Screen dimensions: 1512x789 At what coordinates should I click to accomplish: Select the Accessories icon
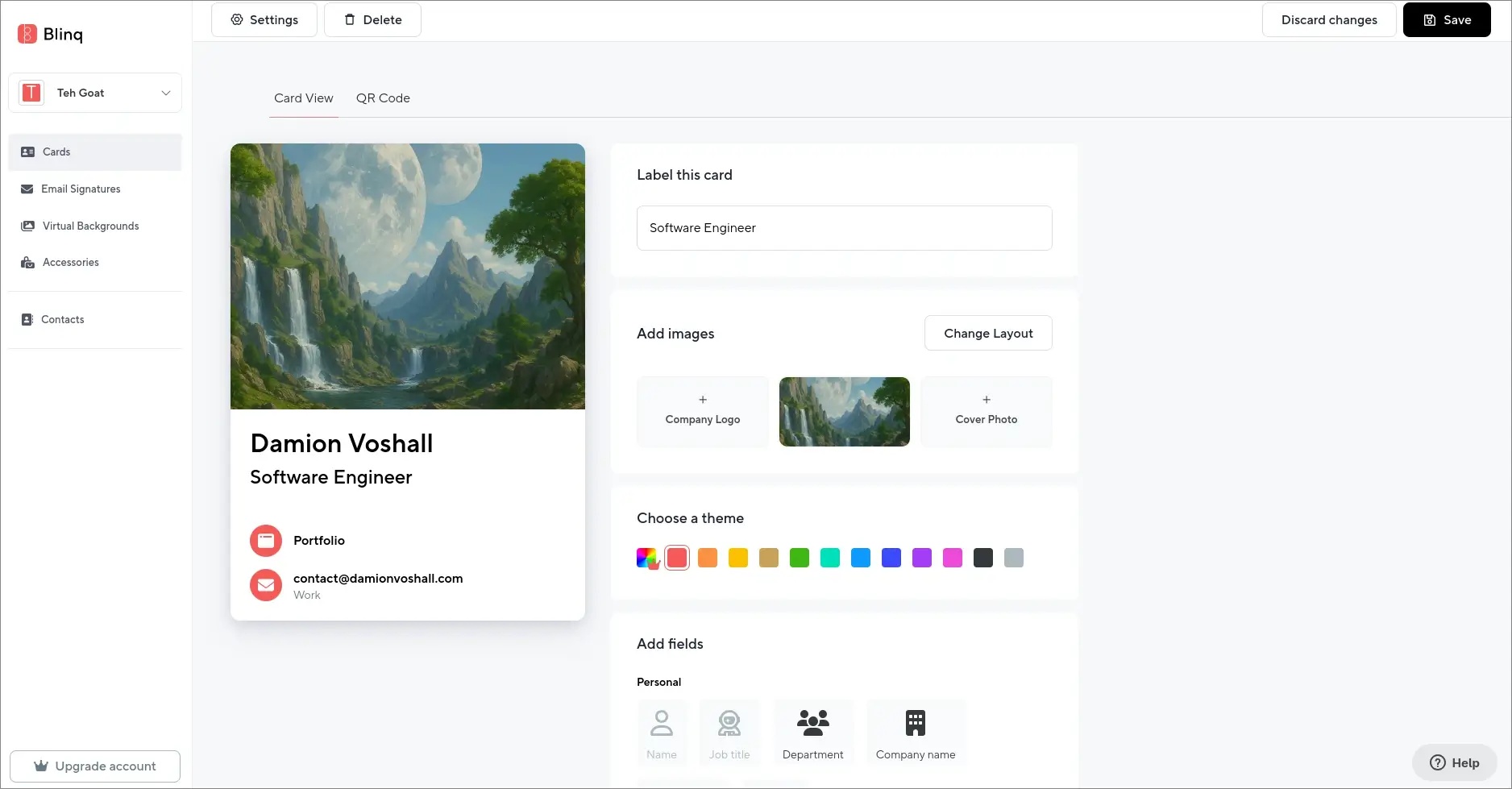coord(27,262)
